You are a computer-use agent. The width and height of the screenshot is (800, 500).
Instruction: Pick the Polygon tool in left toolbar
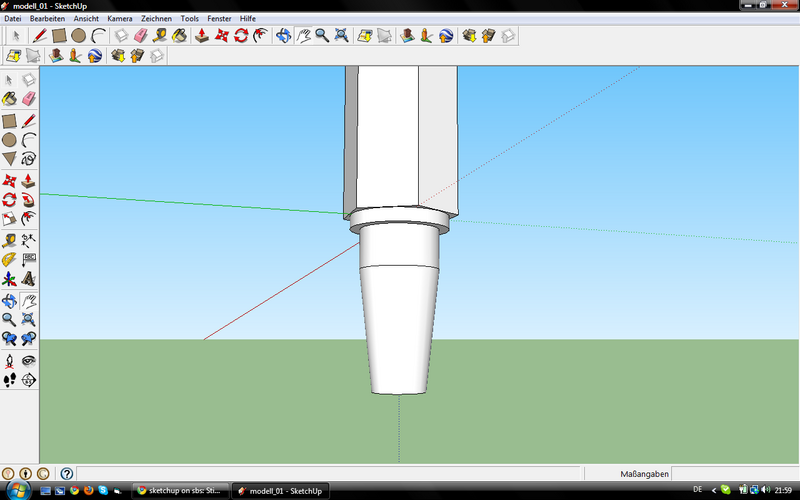tap(9, 159)
